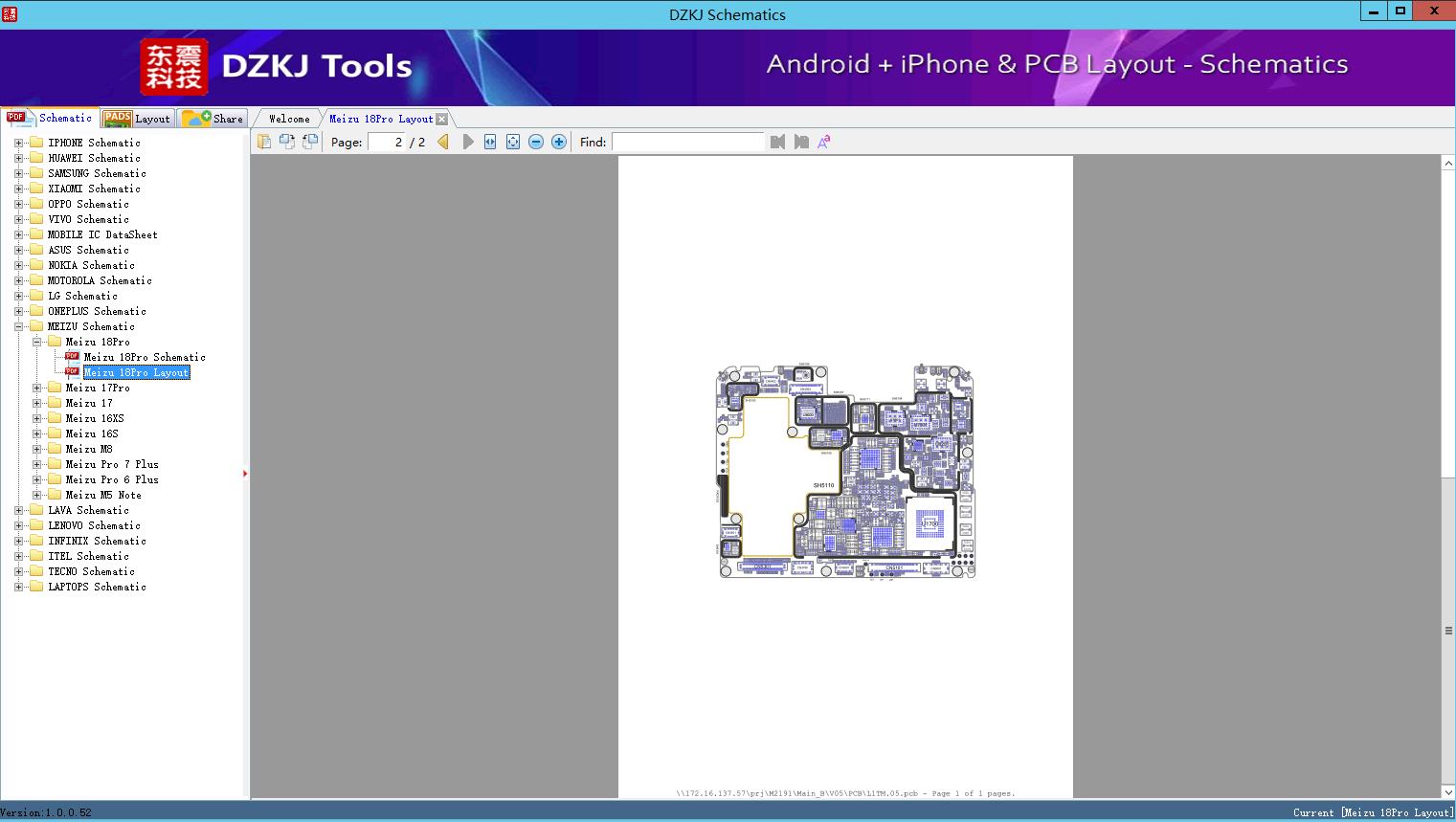Select the Meizu 16XS folder

coord(95,418)
